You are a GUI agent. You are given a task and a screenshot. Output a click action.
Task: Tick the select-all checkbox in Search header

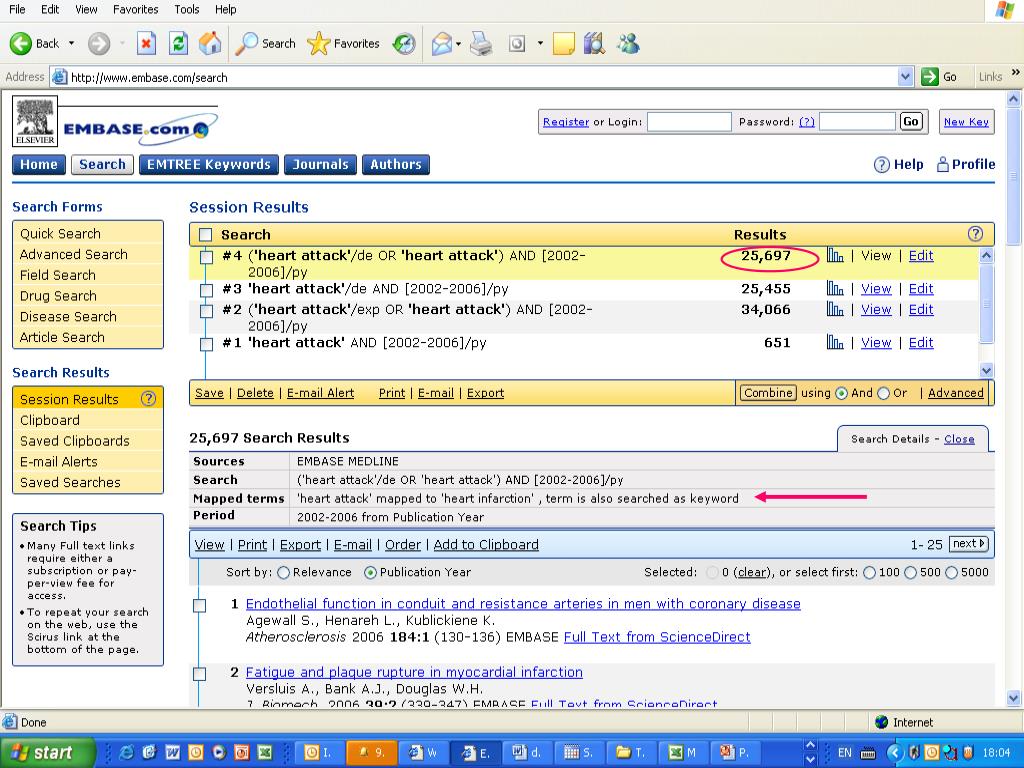(206, 234)
